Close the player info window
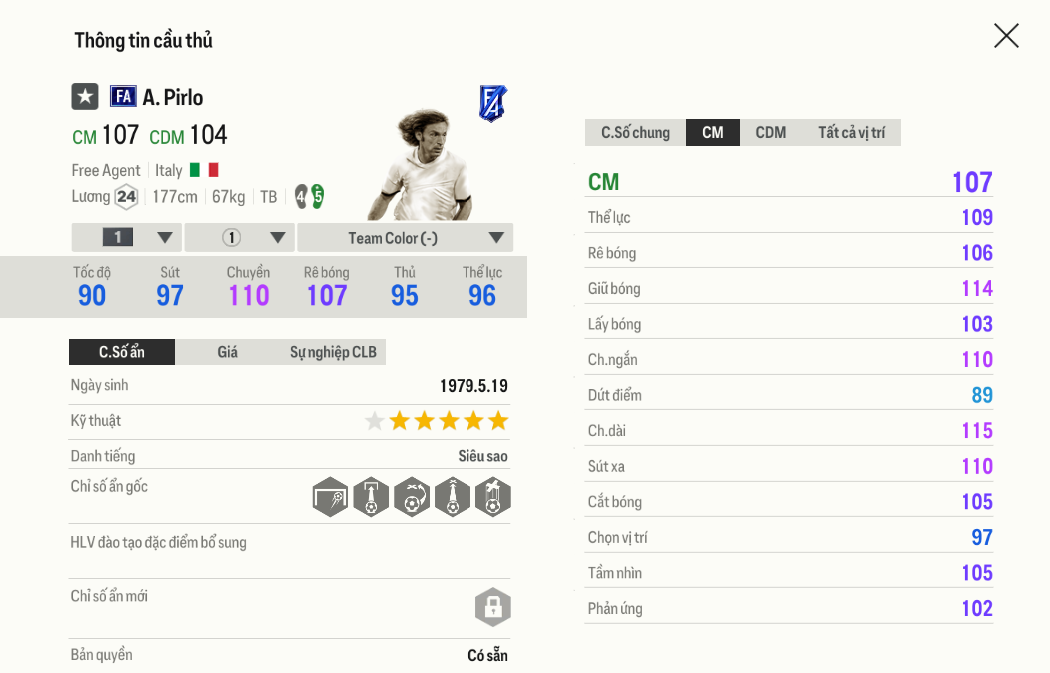Image resolution: width=1050 pixels, height=673 pixels. pos(1006,36)
